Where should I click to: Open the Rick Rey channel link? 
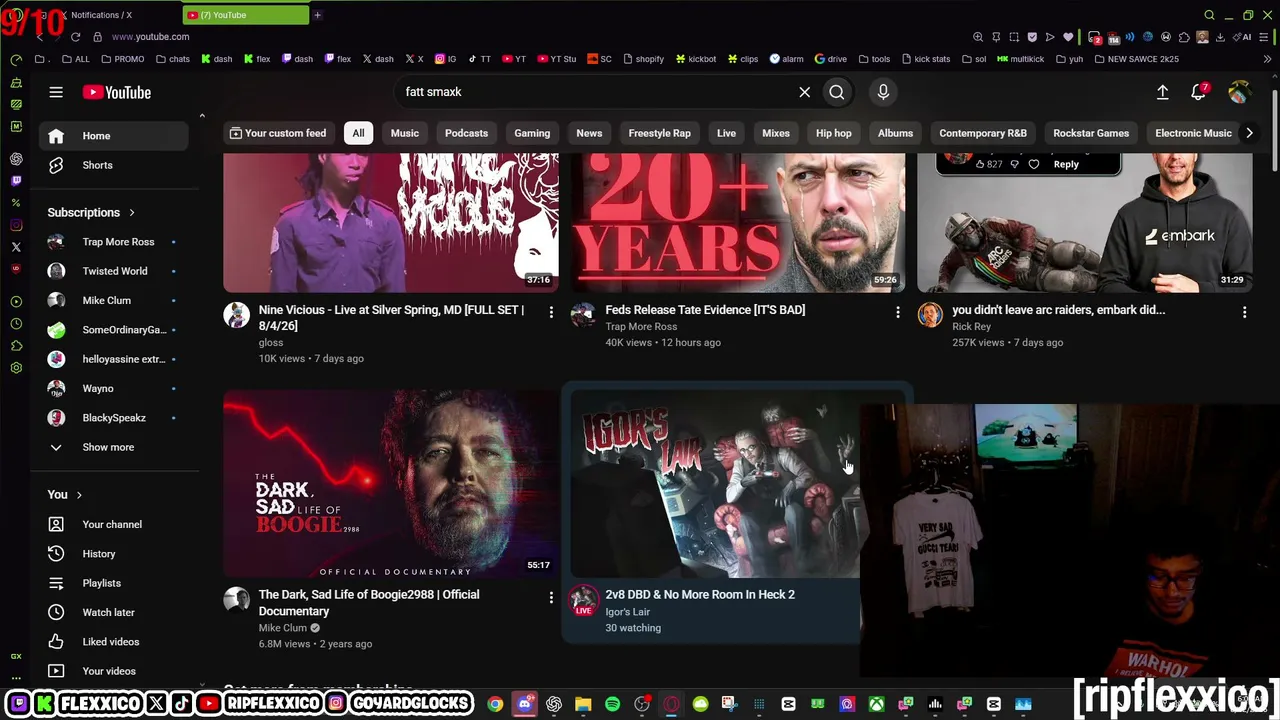click(972, 326)
